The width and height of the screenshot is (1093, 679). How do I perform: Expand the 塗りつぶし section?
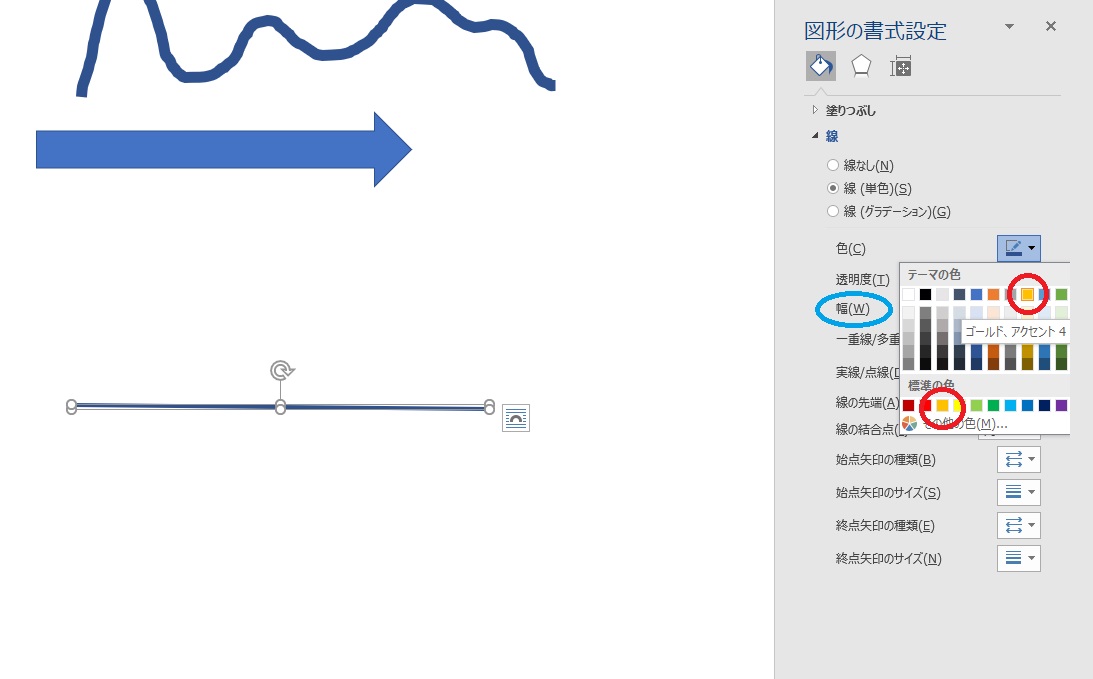pyautogui.click(x=815, y=109)
